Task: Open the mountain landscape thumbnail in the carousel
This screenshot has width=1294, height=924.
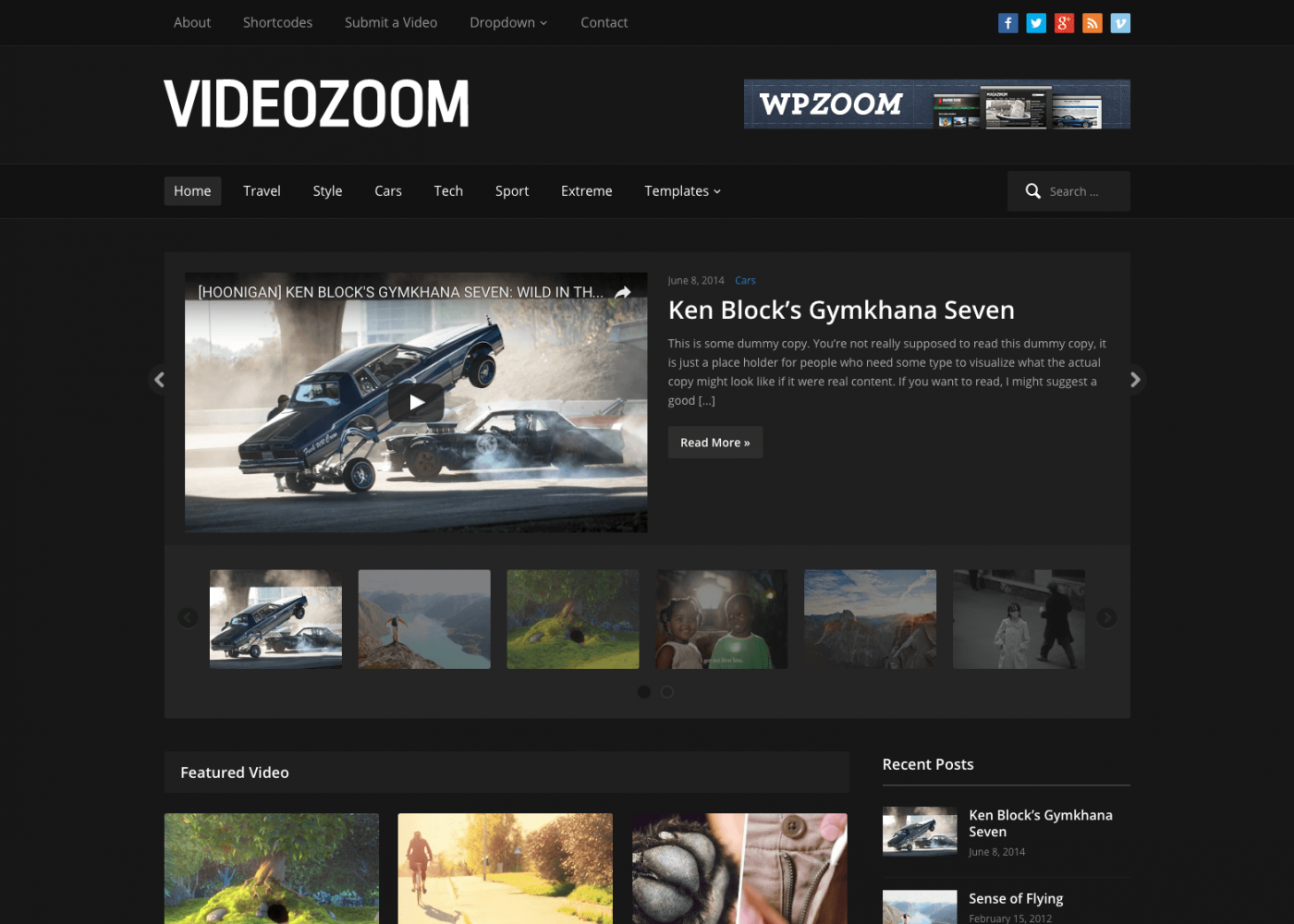Action: point(869,618)
